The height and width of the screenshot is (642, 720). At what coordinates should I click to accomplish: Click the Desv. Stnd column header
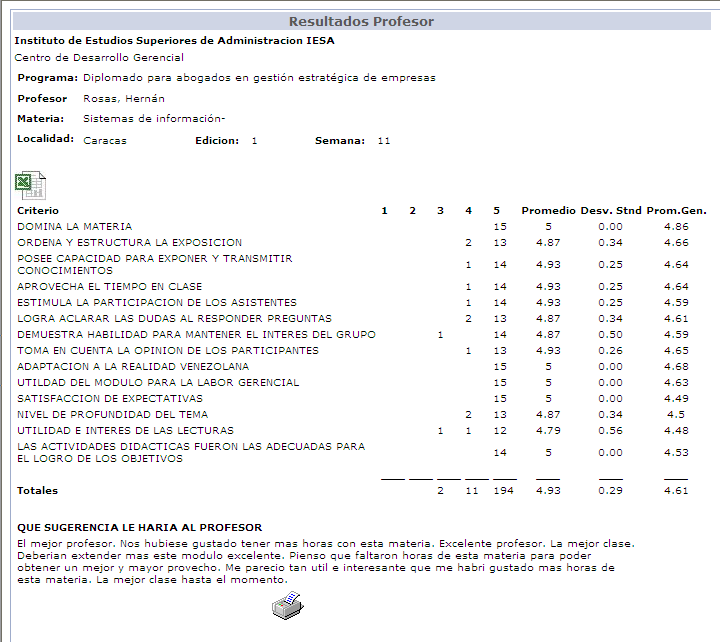pos(611,211)
